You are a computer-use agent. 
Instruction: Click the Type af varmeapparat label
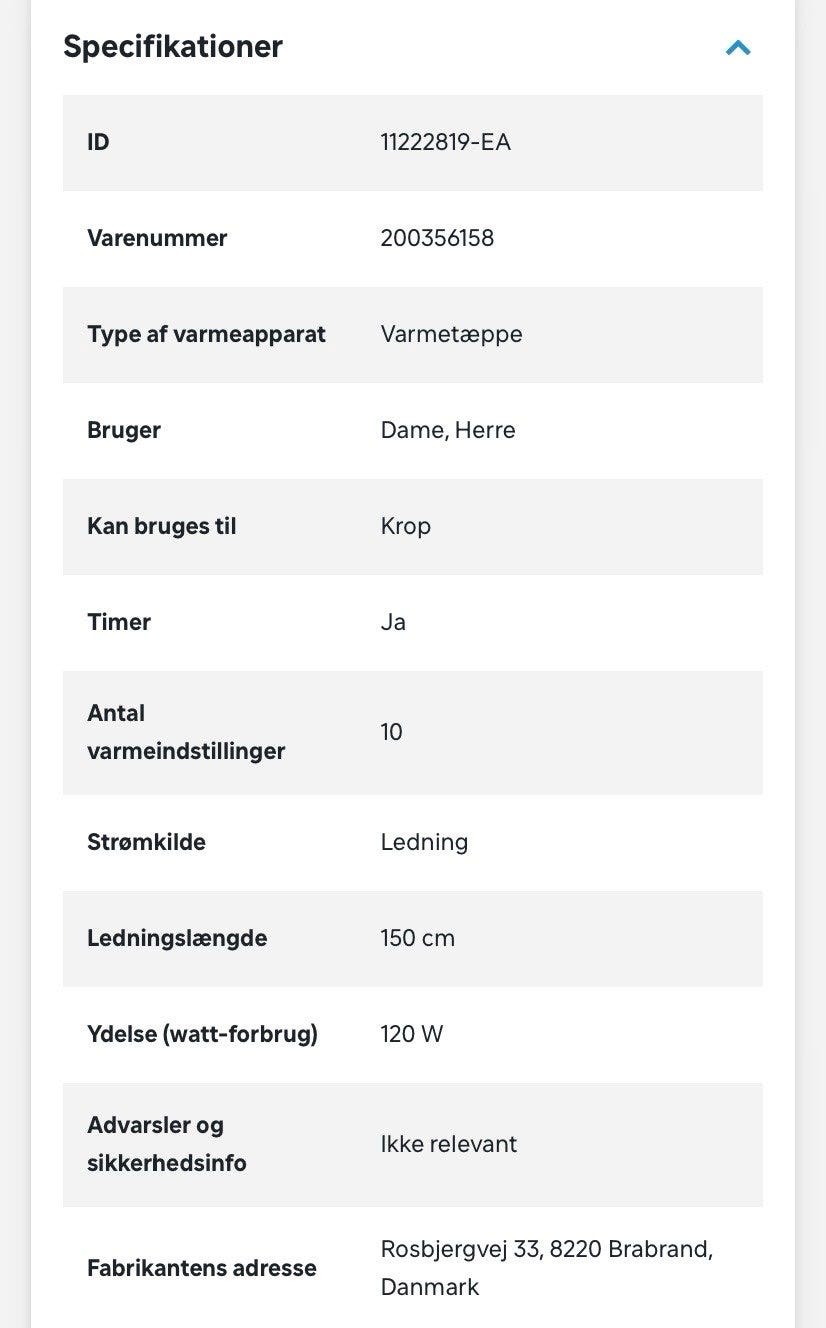206,334
